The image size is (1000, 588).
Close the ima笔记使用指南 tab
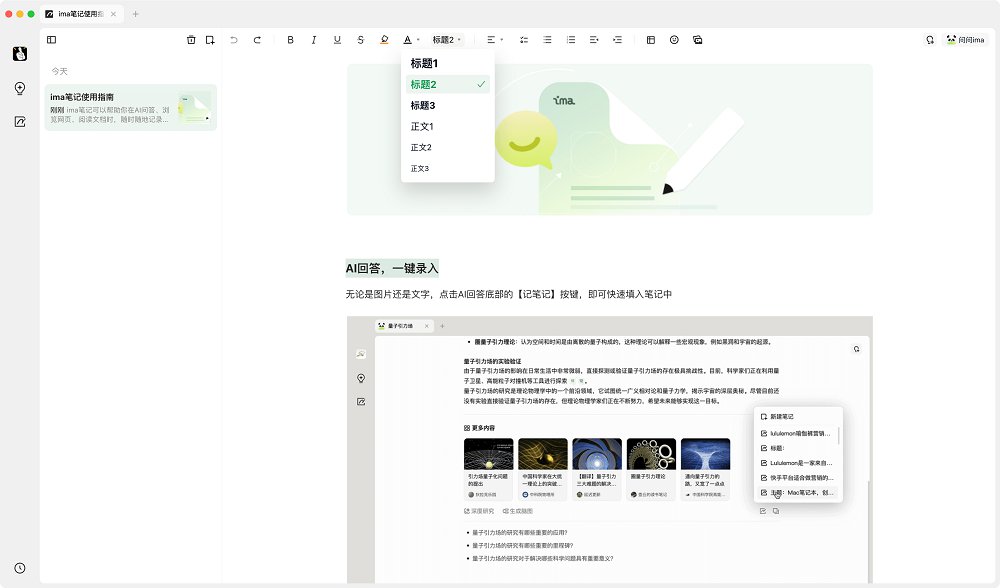pyautogui.click(x=114, y=13)
